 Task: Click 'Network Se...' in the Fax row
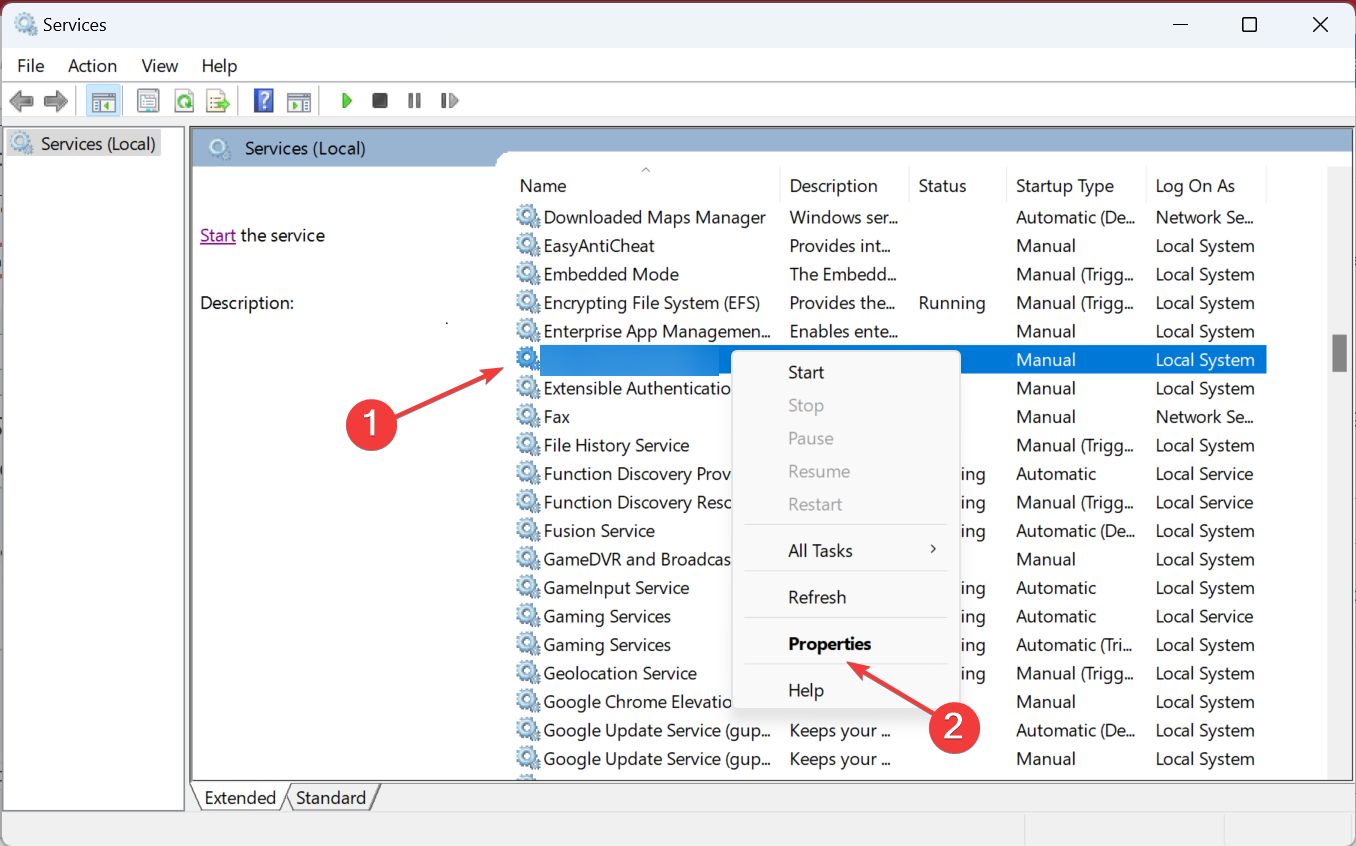point(1205,416)
